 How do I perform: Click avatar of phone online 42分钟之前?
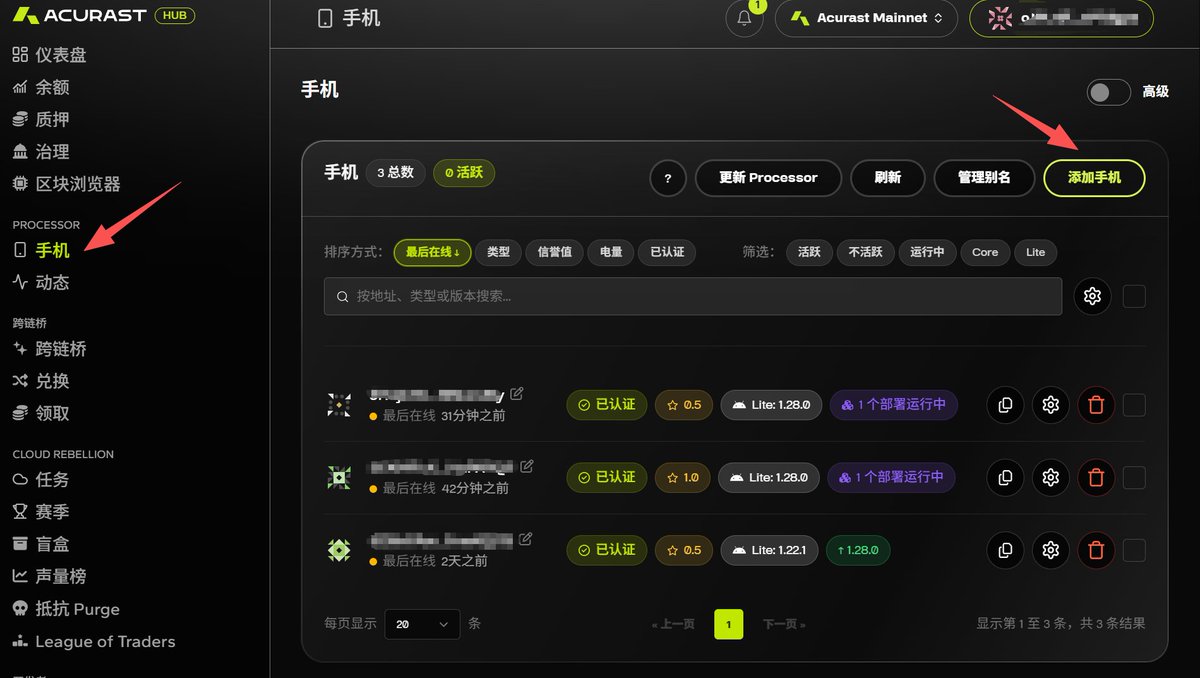[339, 478]
